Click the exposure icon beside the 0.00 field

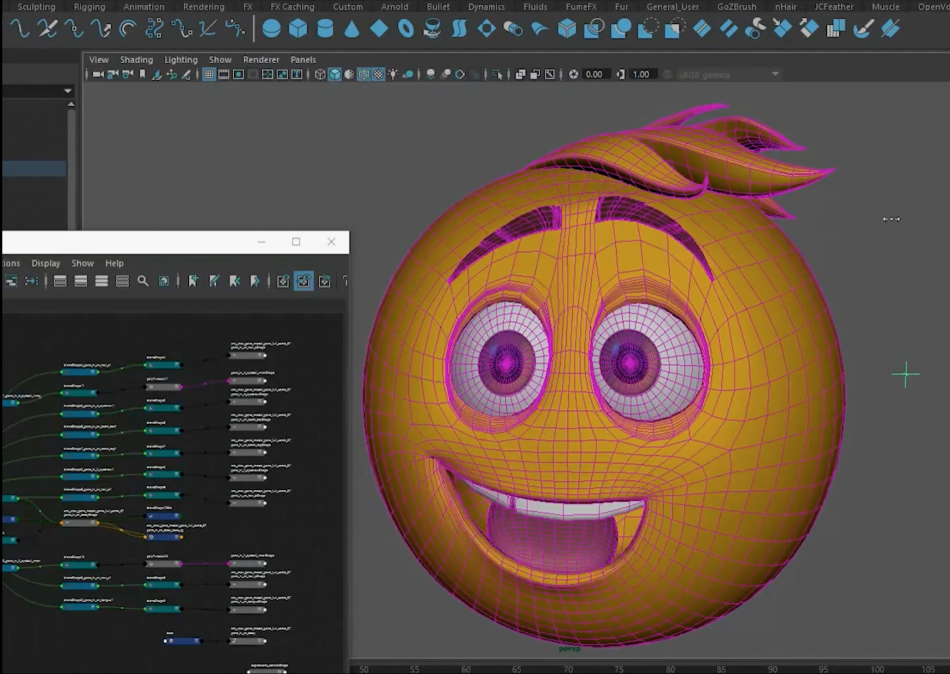coord(573,75)
